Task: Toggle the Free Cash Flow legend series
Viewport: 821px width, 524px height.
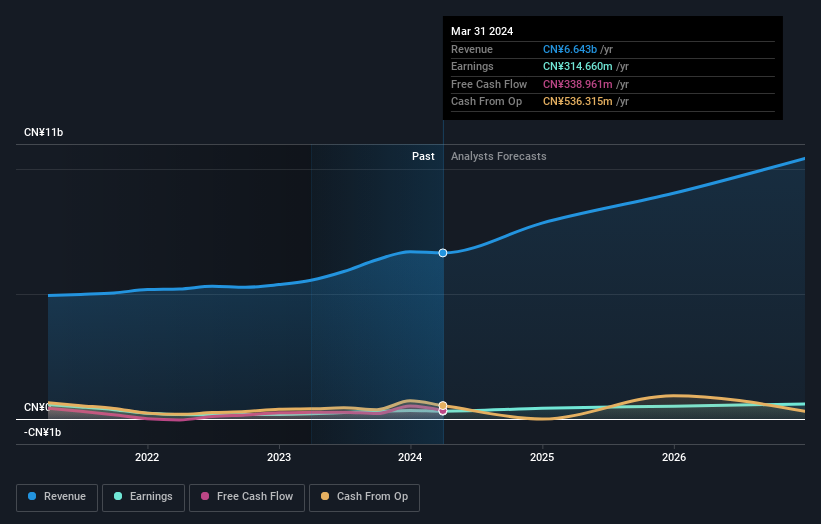Action: (x=247, y=497)
